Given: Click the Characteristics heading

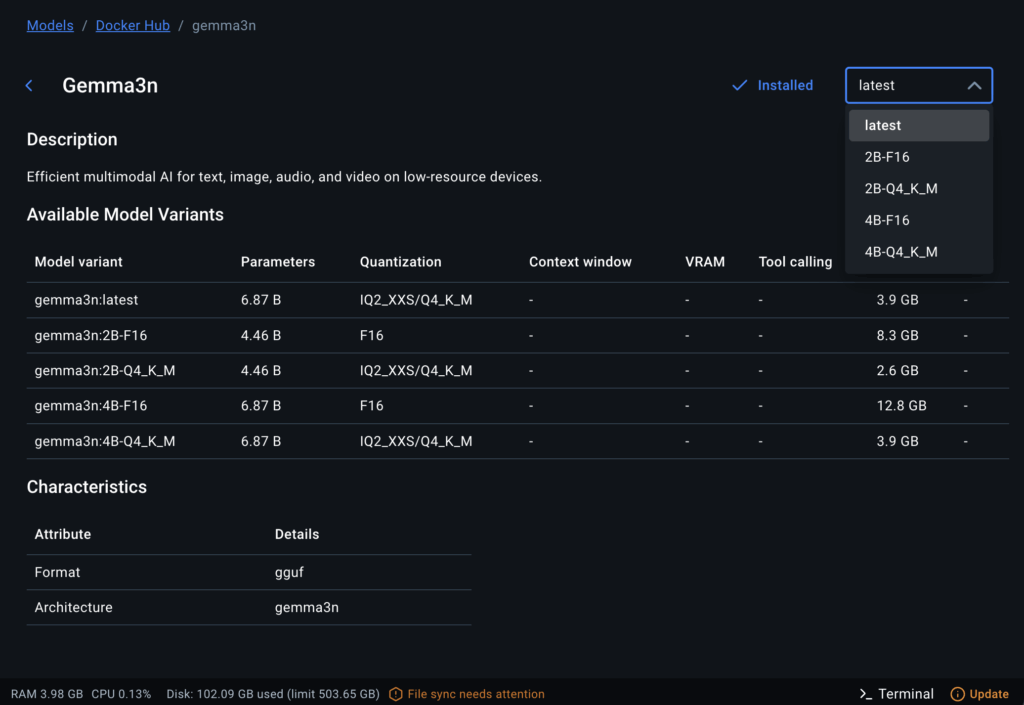Looking at the screenshot, I should coord(86,487).
